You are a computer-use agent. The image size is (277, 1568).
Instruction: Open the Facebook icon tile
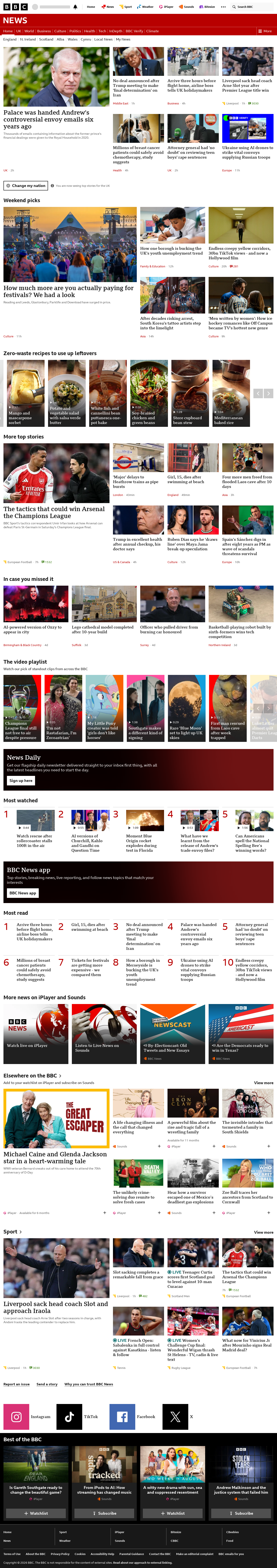pos(122,1416)
